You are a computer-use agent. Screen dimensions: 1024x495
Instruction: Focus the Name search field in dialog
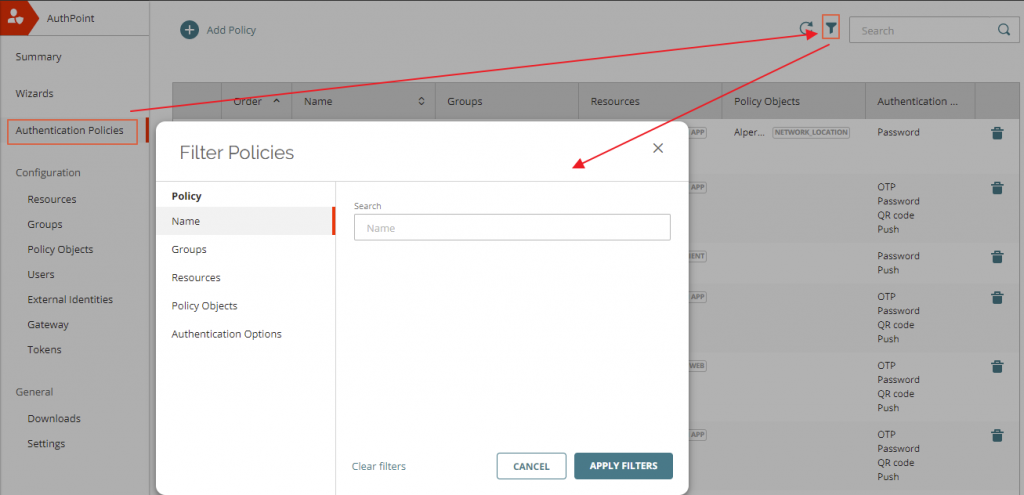point(511,228)
